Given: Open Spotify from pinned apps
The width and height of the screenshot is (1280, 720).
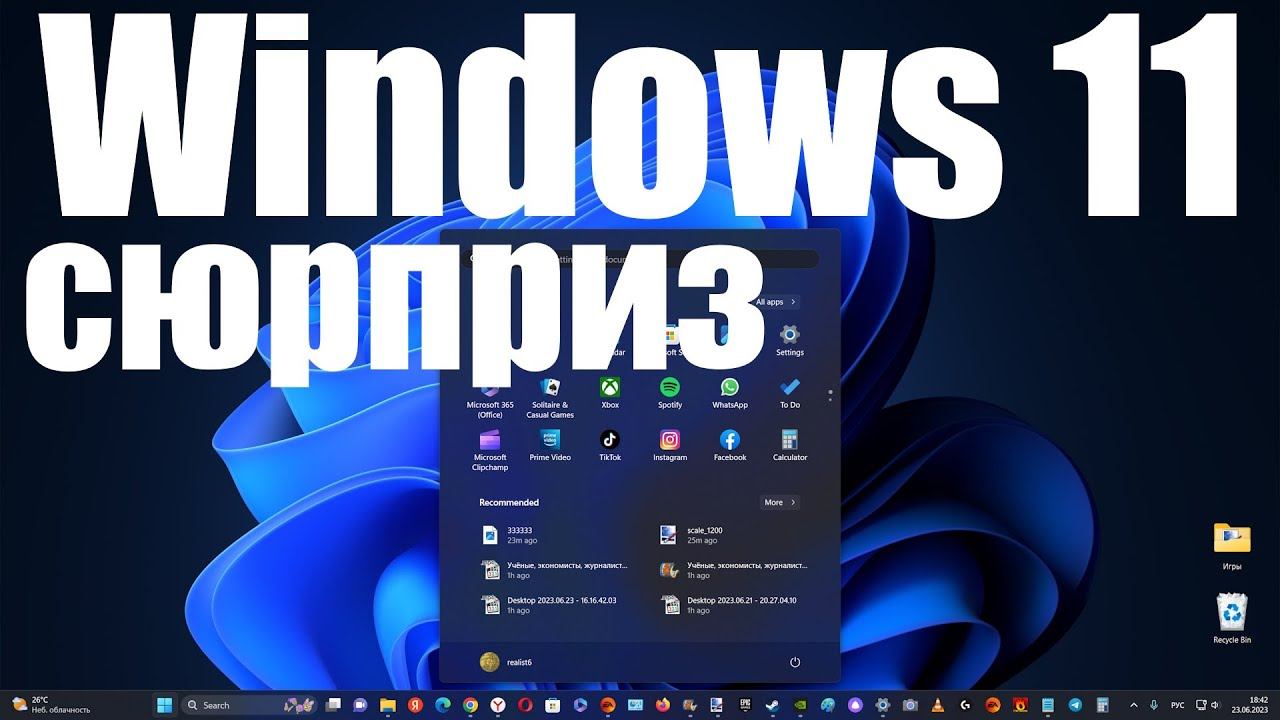Looking at the screenshot, I should pos(670,393).
